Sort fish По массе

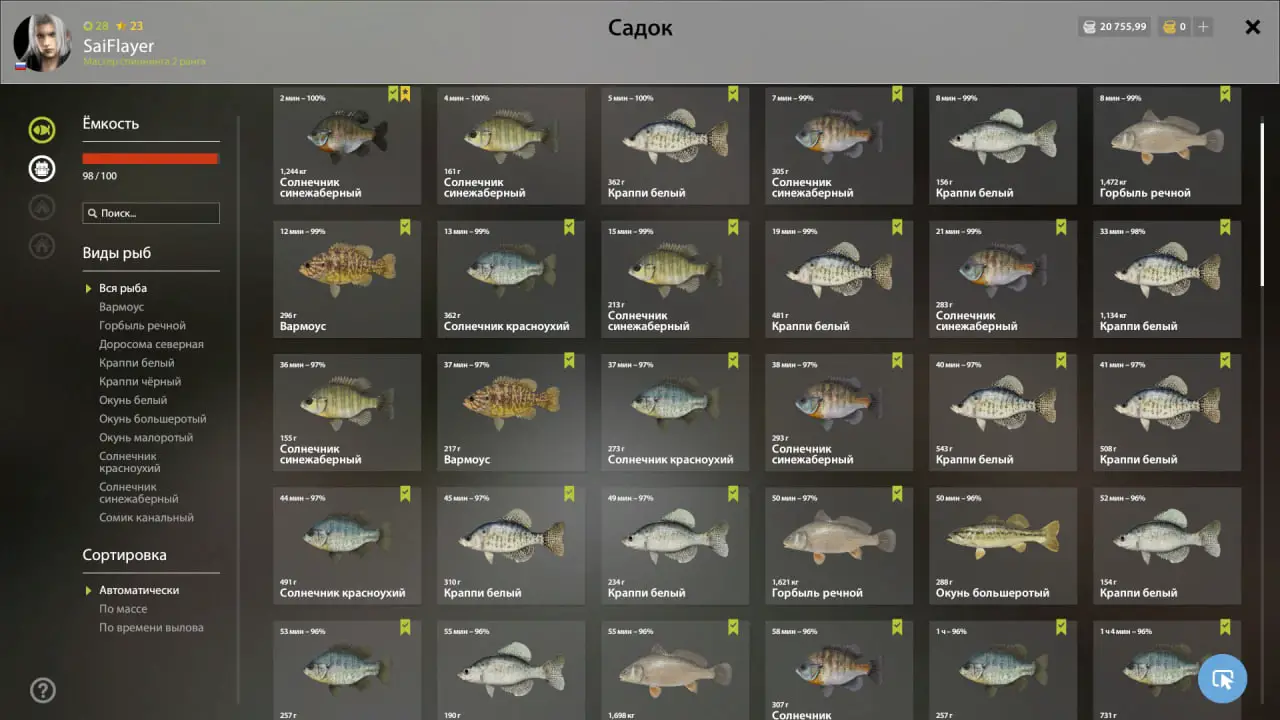tap(123, 609)
